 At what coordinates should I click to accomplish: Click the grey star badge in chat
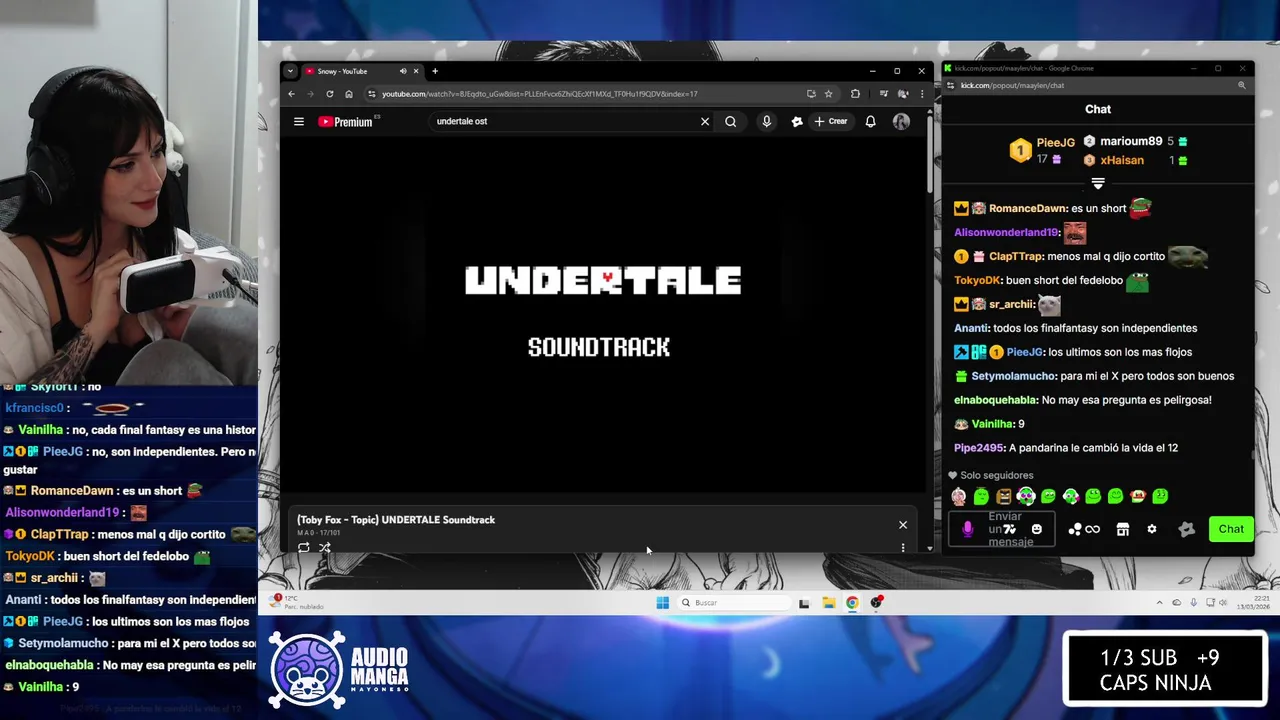(x=1187, y=529)
